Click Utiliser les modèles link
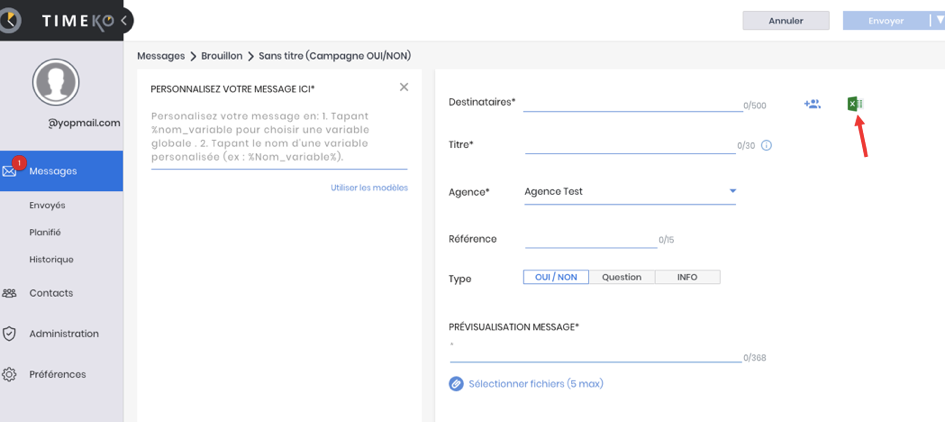945x422 pixels. pyautogui.click(x=369, y=187)
